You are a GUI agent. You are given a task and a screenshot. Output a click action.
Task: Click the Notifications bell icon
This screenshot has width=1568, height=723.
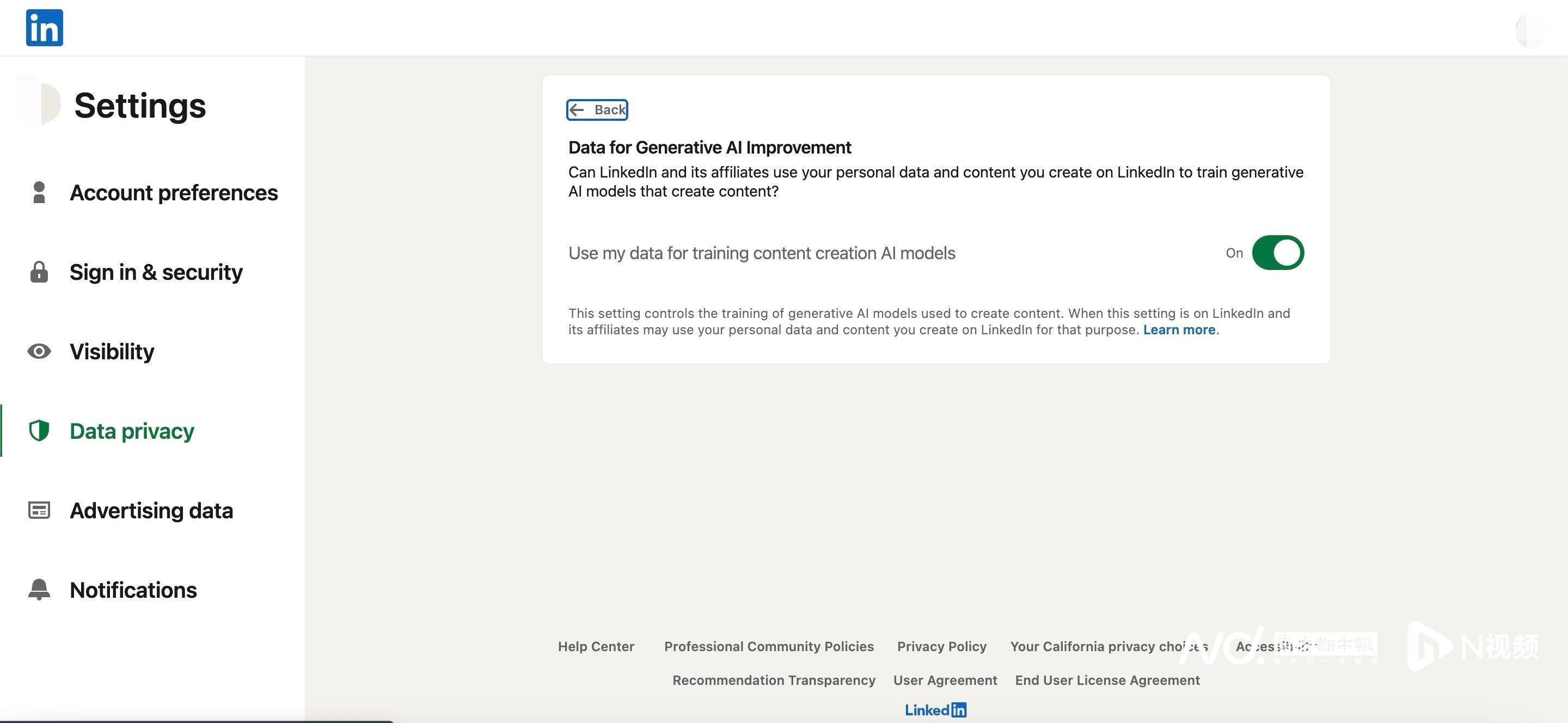[x=39, y=589]
